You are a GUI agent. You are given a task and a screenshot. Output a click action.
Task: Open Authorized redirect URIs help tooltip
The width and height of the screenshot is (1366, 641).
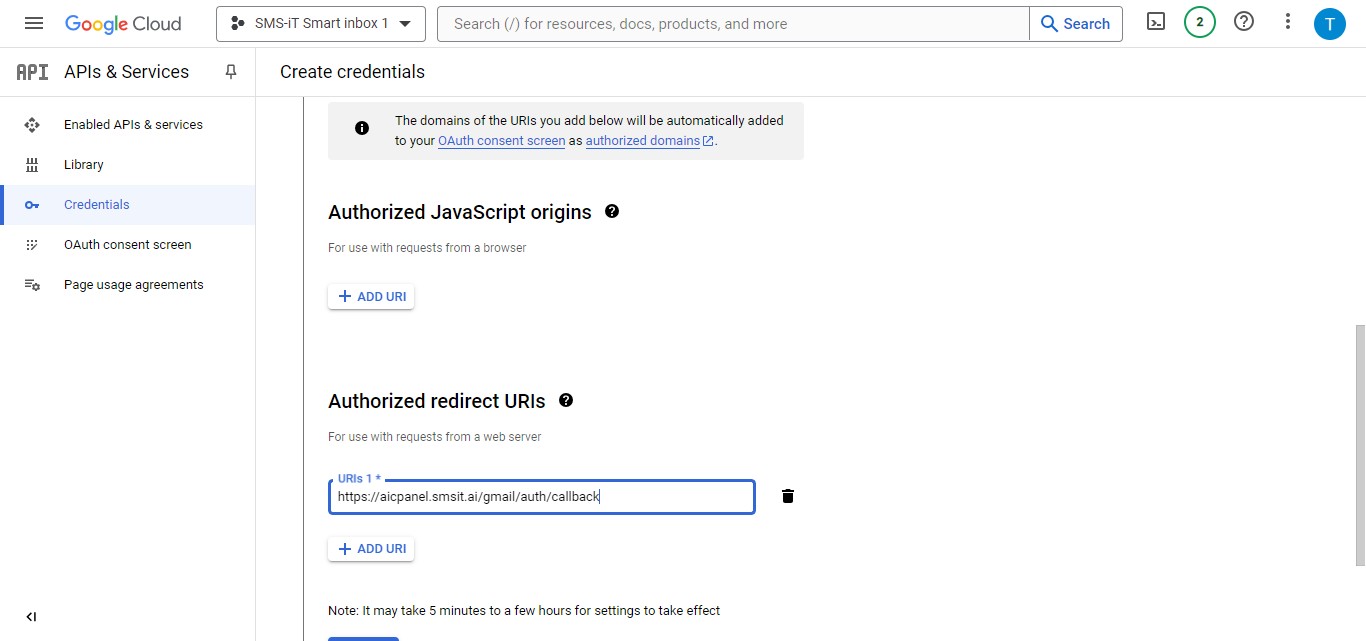pyautogui.click(x=566, y=400)
